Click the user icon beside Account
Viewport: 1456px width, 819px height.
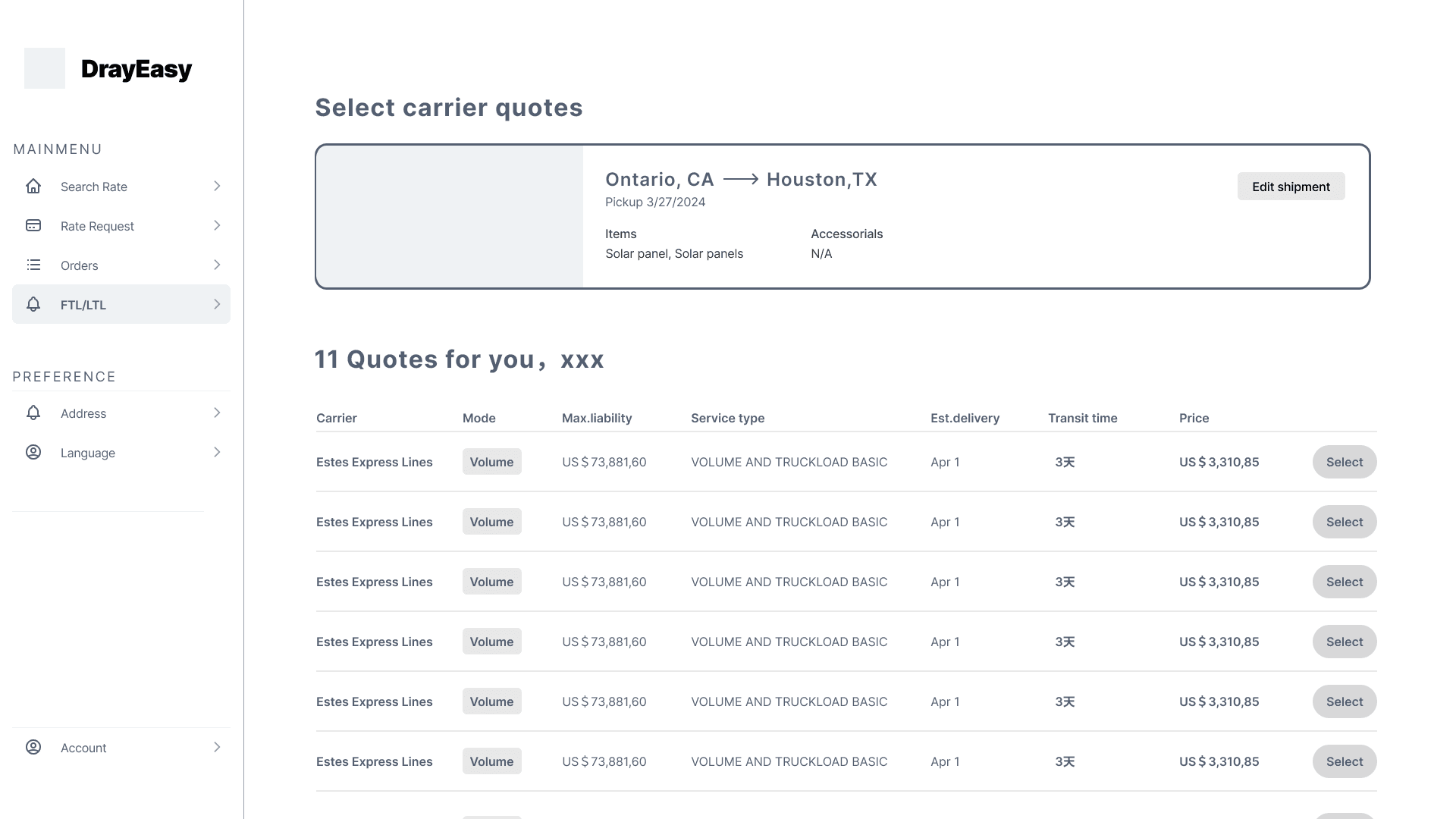point(33,747)
